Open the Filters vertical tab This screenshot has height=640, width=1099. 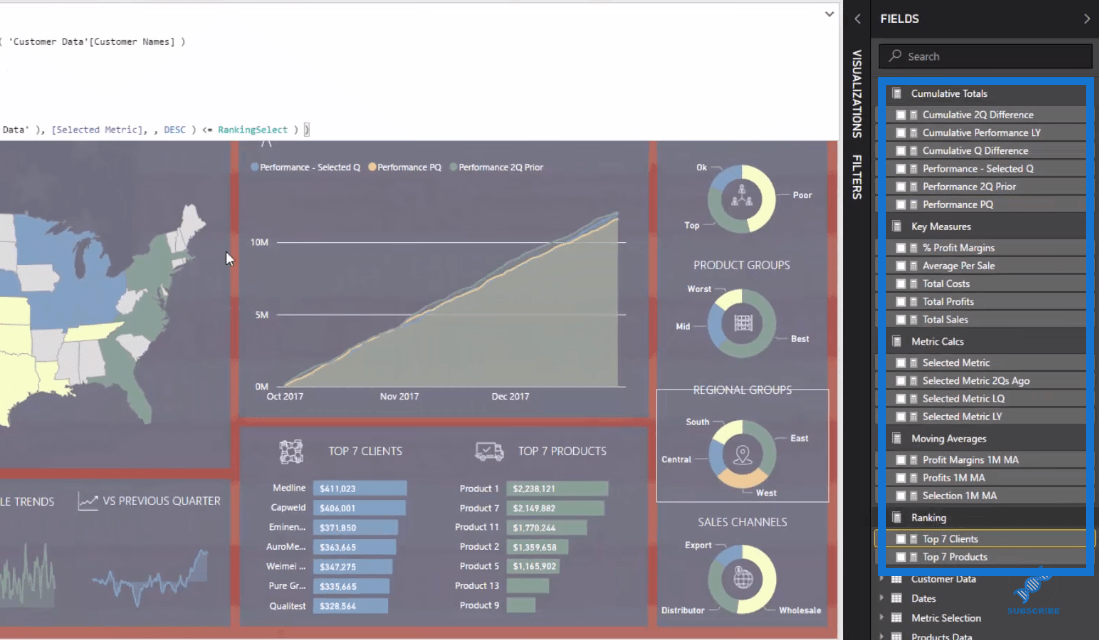[856, 177]
